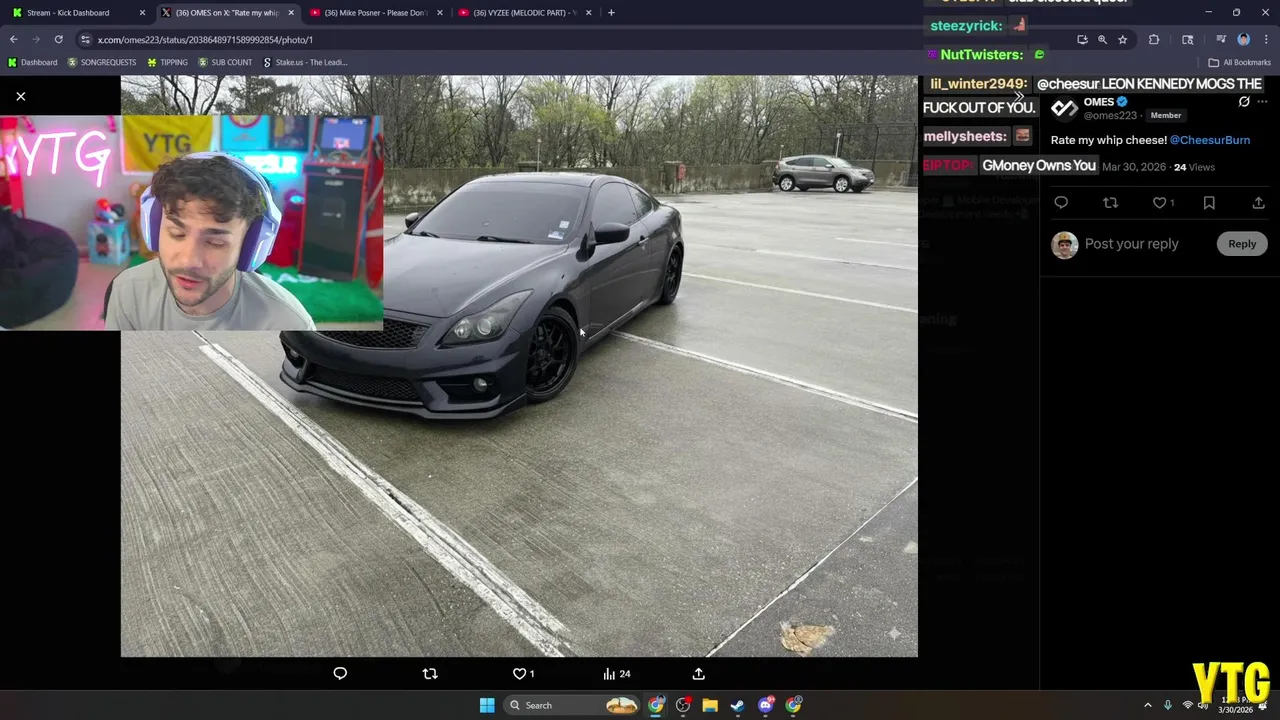Image resolution: width=1280 pixels, height=720 pixels.
Task: Click the install app icon in address bar
Action: point(1082,39)
